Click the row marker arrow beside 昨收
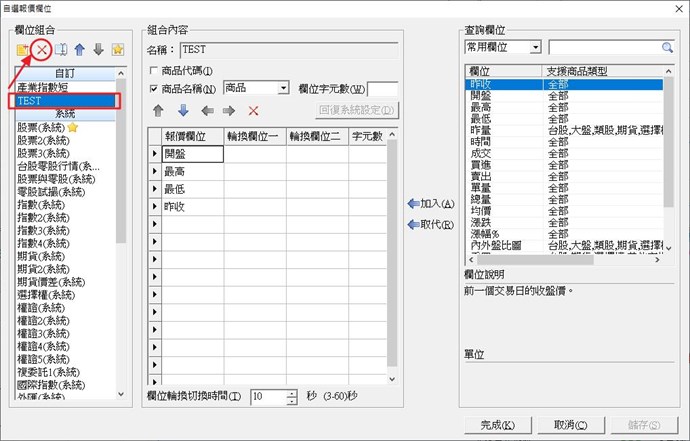The image size is (690, 441). [x=154, y=206]
